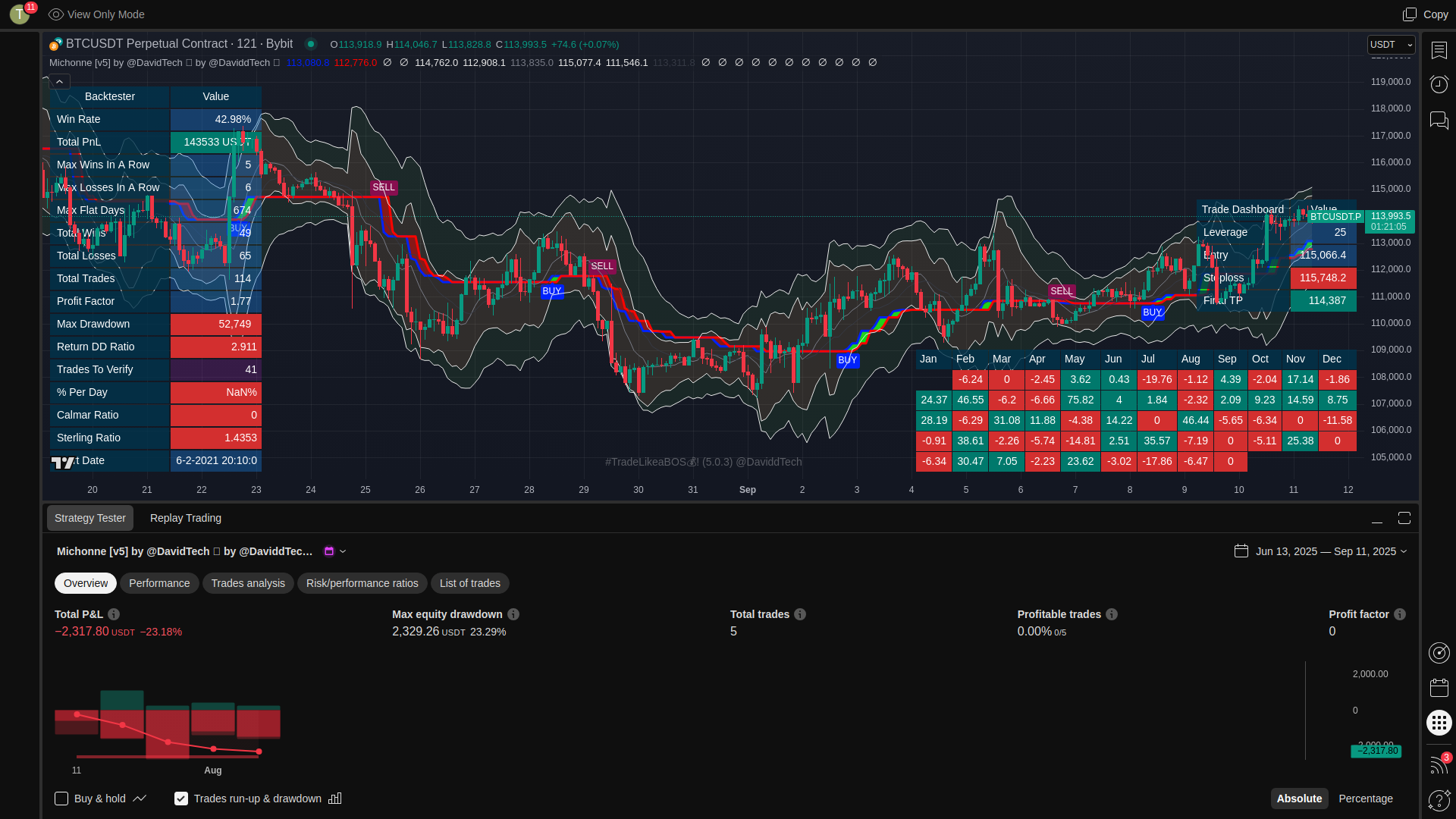This screenshot has height=819, width=1456.
Task: Open the strategy name dropdown chevron
Action: [x=343, y=551]
